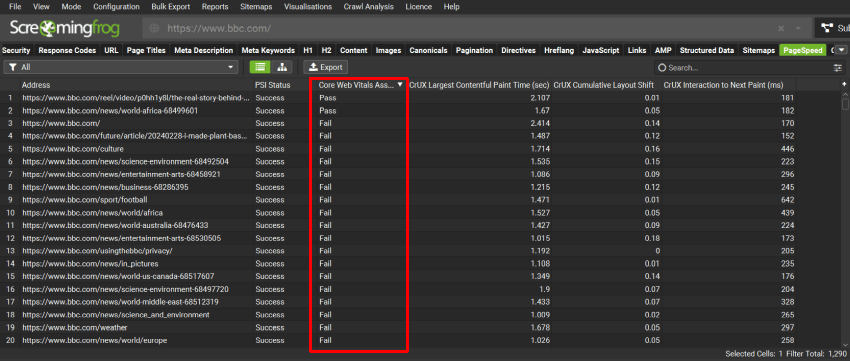Open the All filter dropdown

[x=121, y=67]
